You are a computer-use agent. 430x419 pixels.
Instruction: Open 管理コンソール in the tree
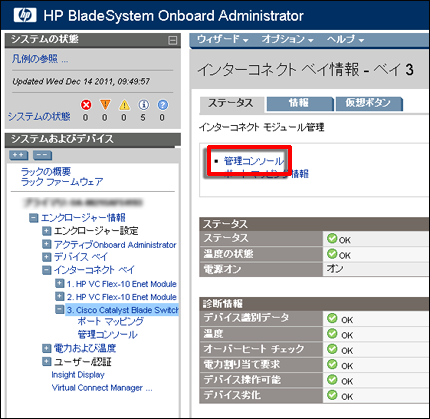click(x=107, y=334)
